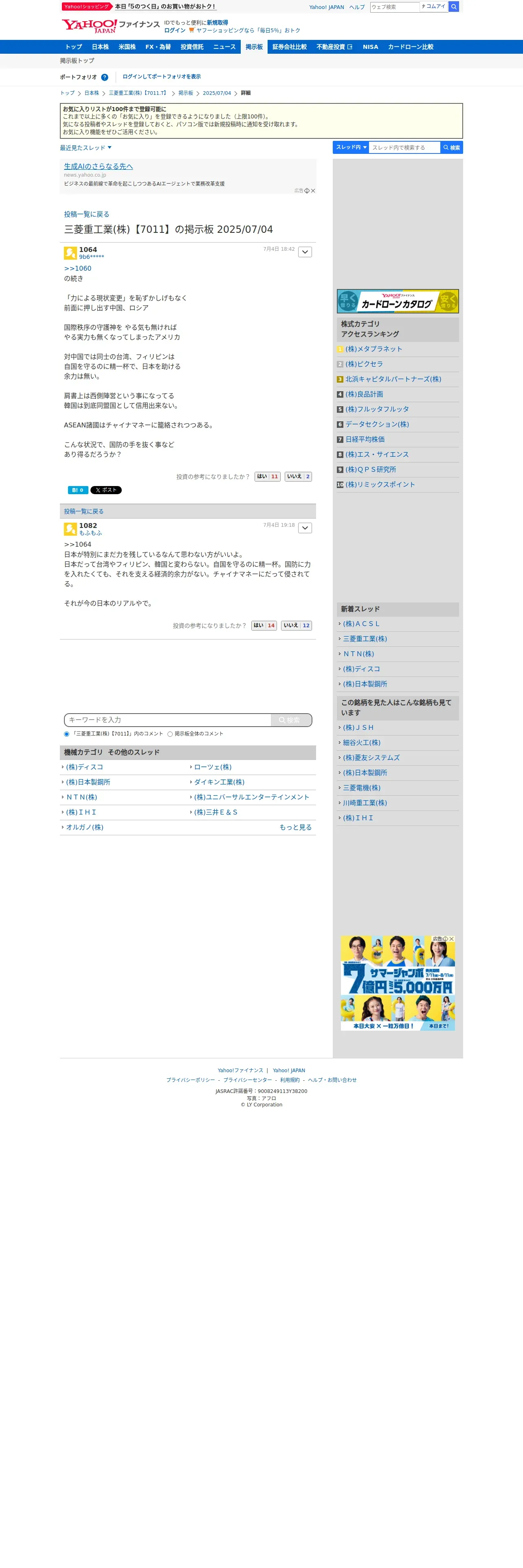Click the スレッド内で検索する input field

404,147
